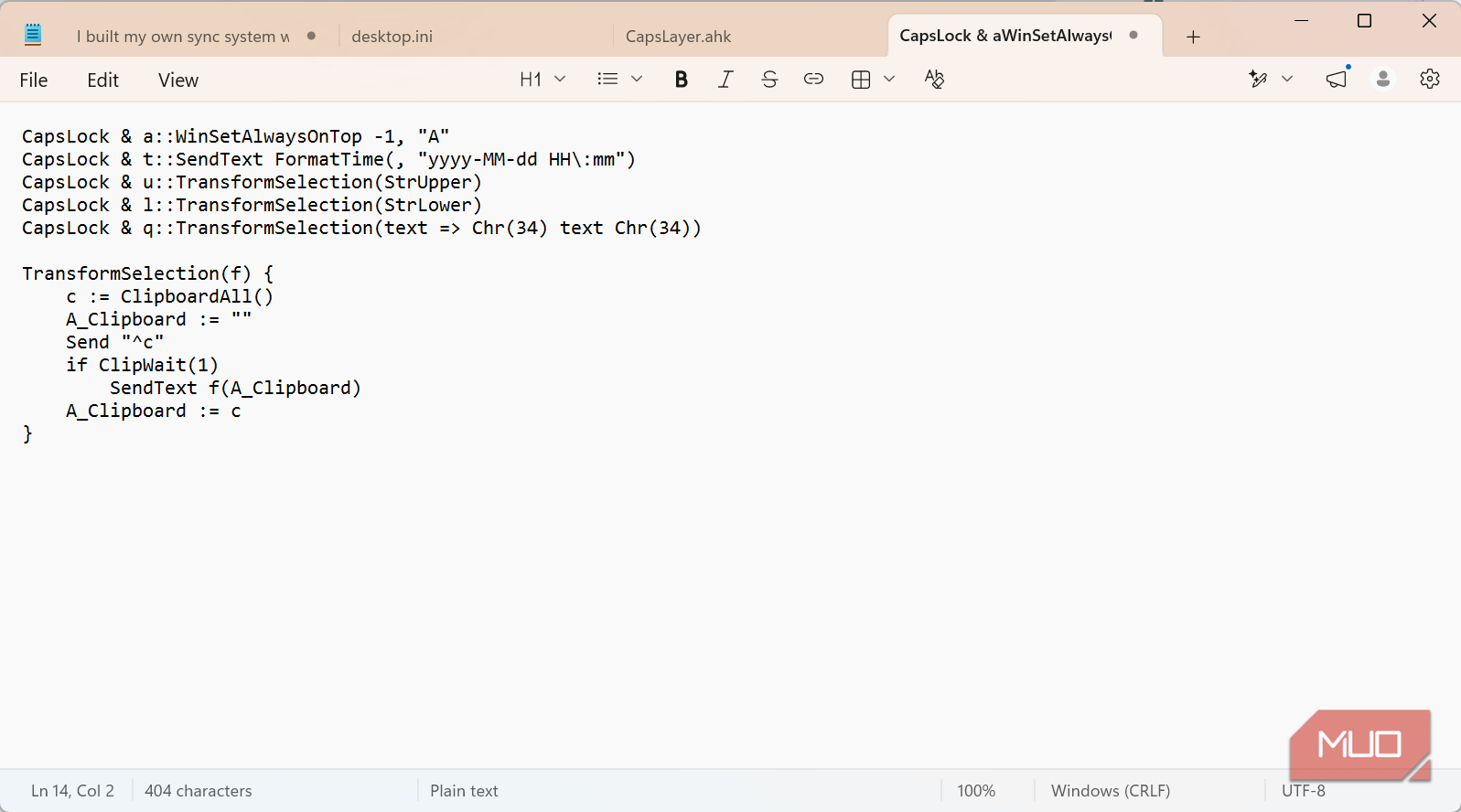The height and width of the screenshot is (812, 1461).
Task: Open the AI rewrite pen tool
Action: [1258, 80]
